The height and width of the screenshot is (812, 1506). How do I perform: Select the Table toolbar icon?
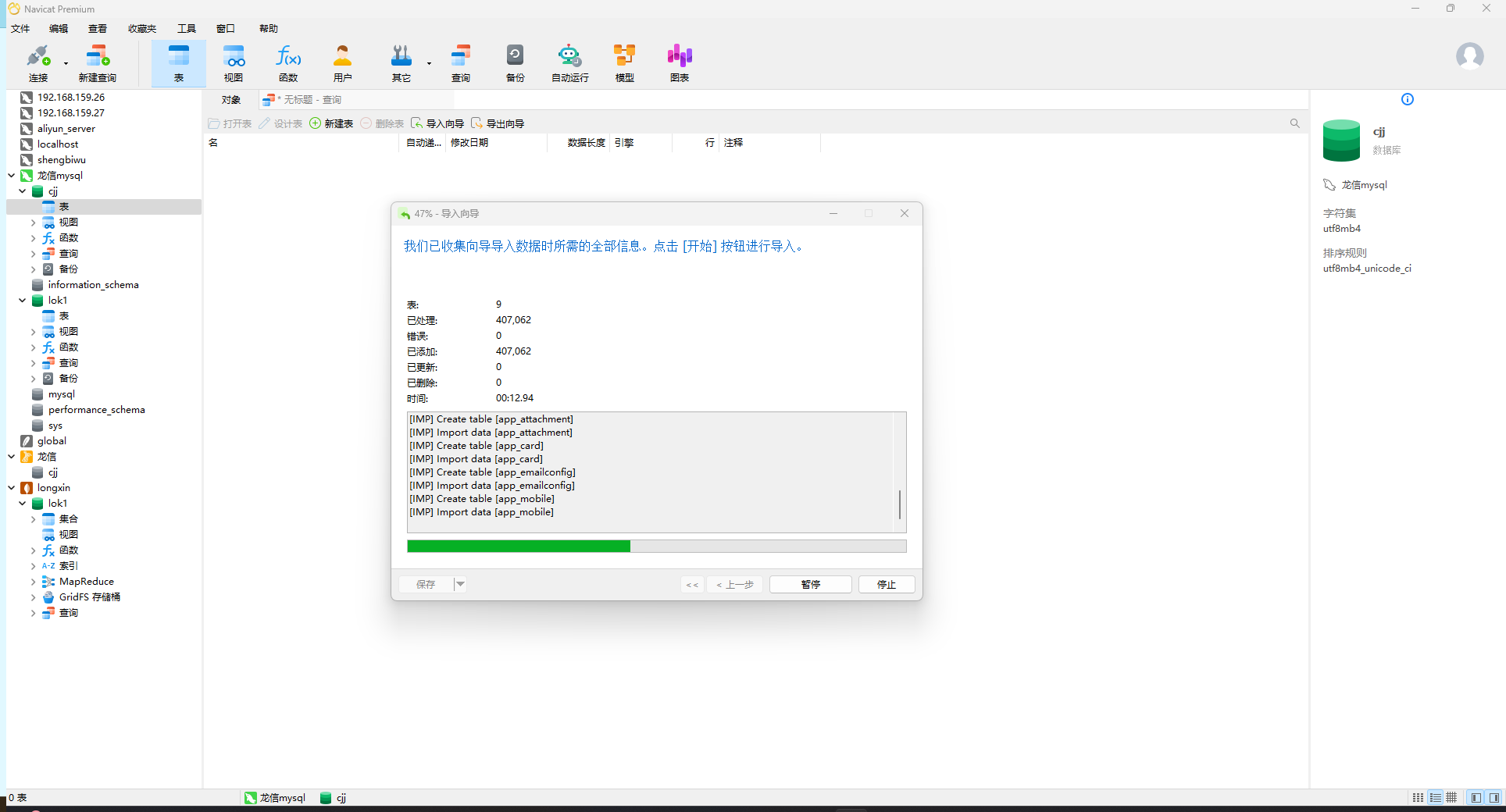click(x=179, y=63)
